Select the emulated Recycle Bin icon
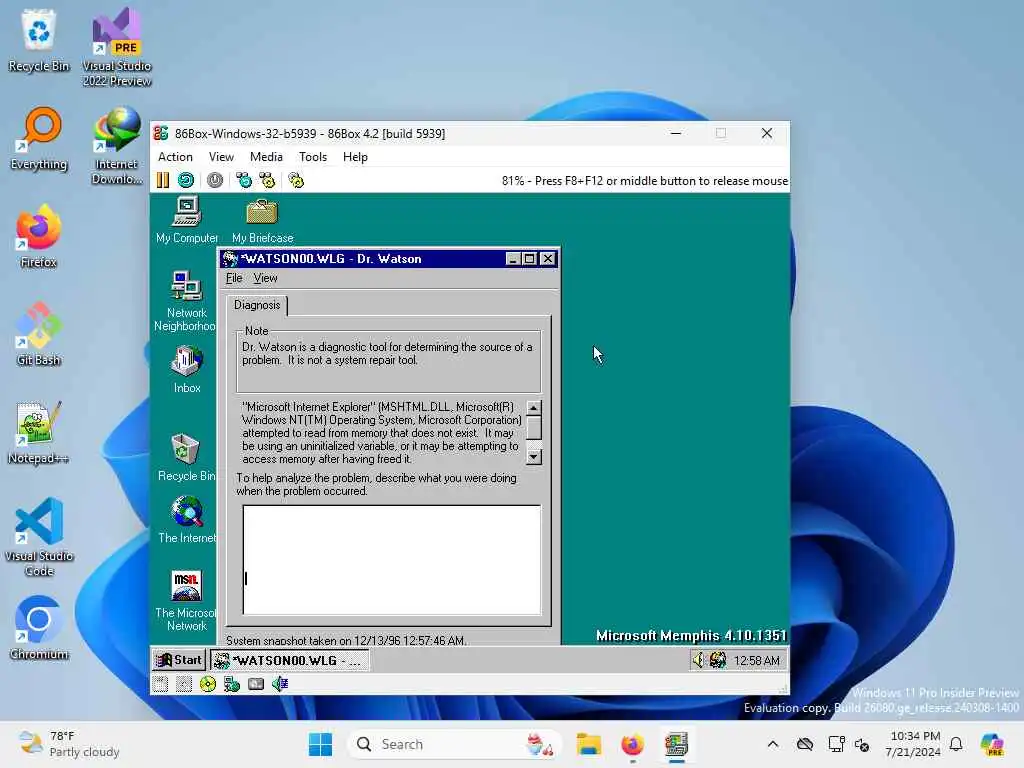This screenshot has width=1024, height=768. [x=186, y=457]
